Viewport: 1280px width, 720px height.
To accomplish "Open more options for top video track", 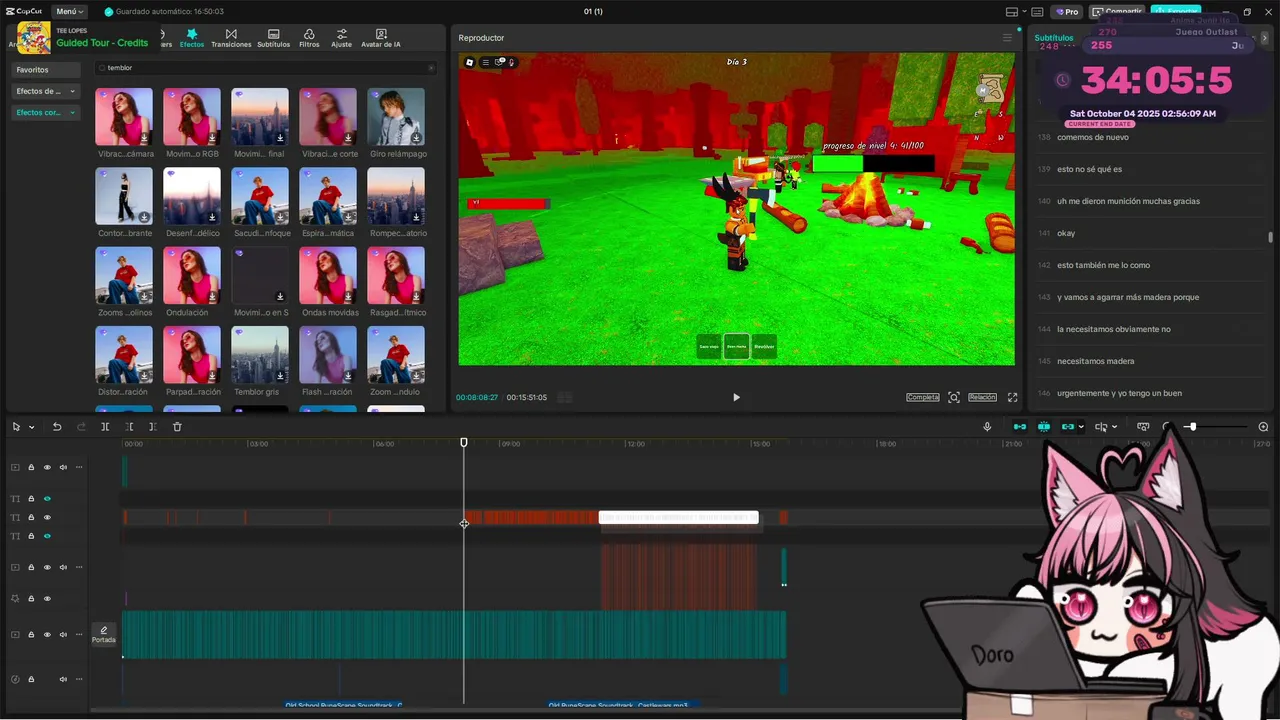I will click(x=79, y=467).
